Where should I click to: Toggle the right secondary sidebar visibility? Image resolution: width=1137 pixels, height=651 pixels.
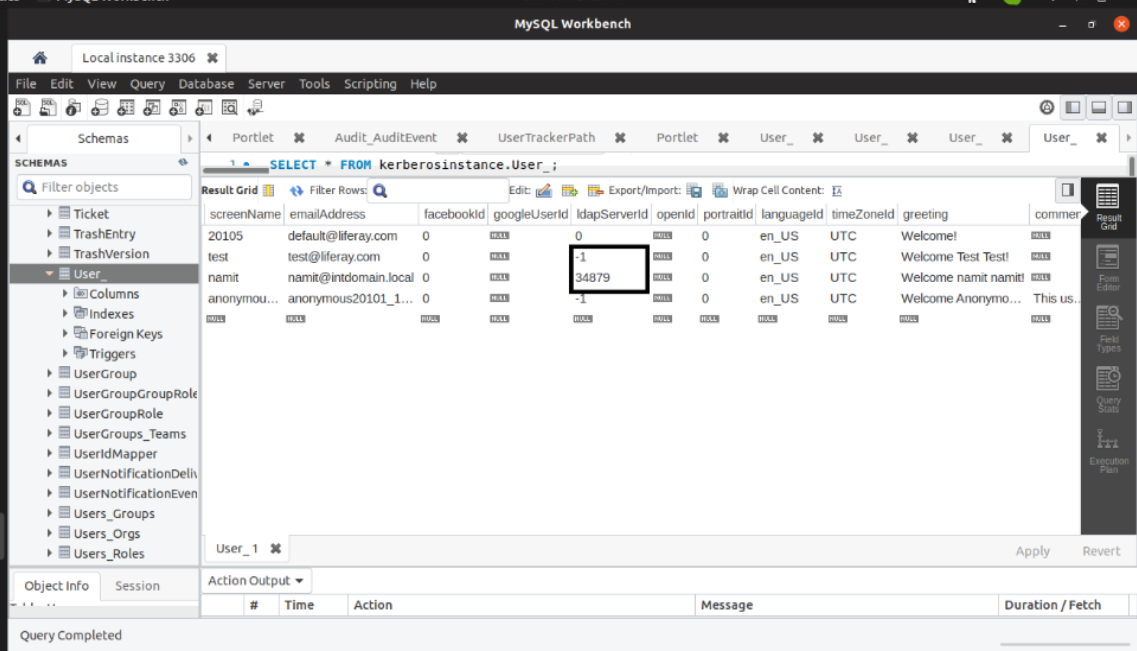coord(1125,108)
